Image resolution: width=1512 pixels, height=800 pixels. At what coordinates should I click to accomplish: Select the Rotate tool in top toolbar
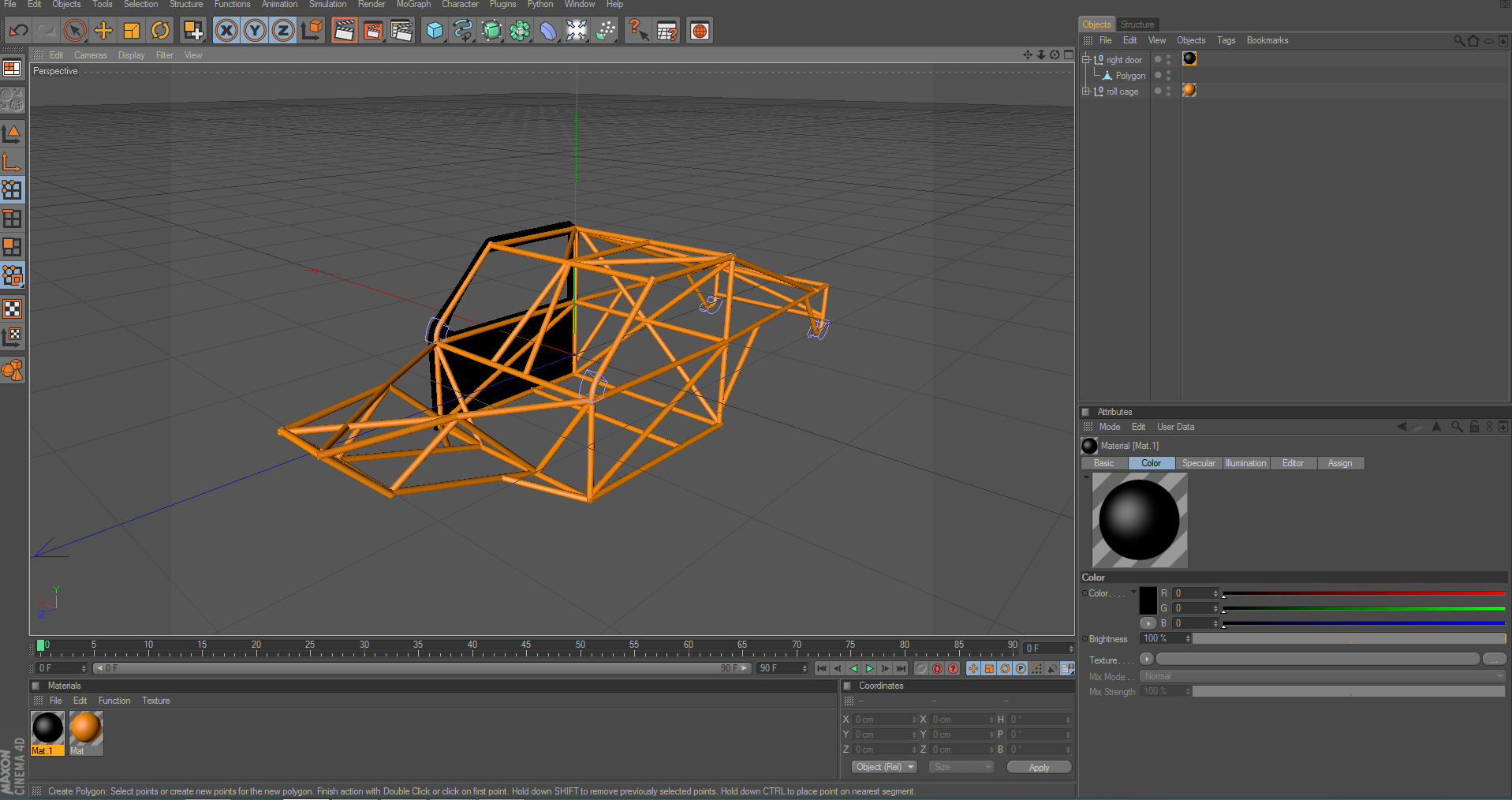pyautogui.click(x=160, y=31)
